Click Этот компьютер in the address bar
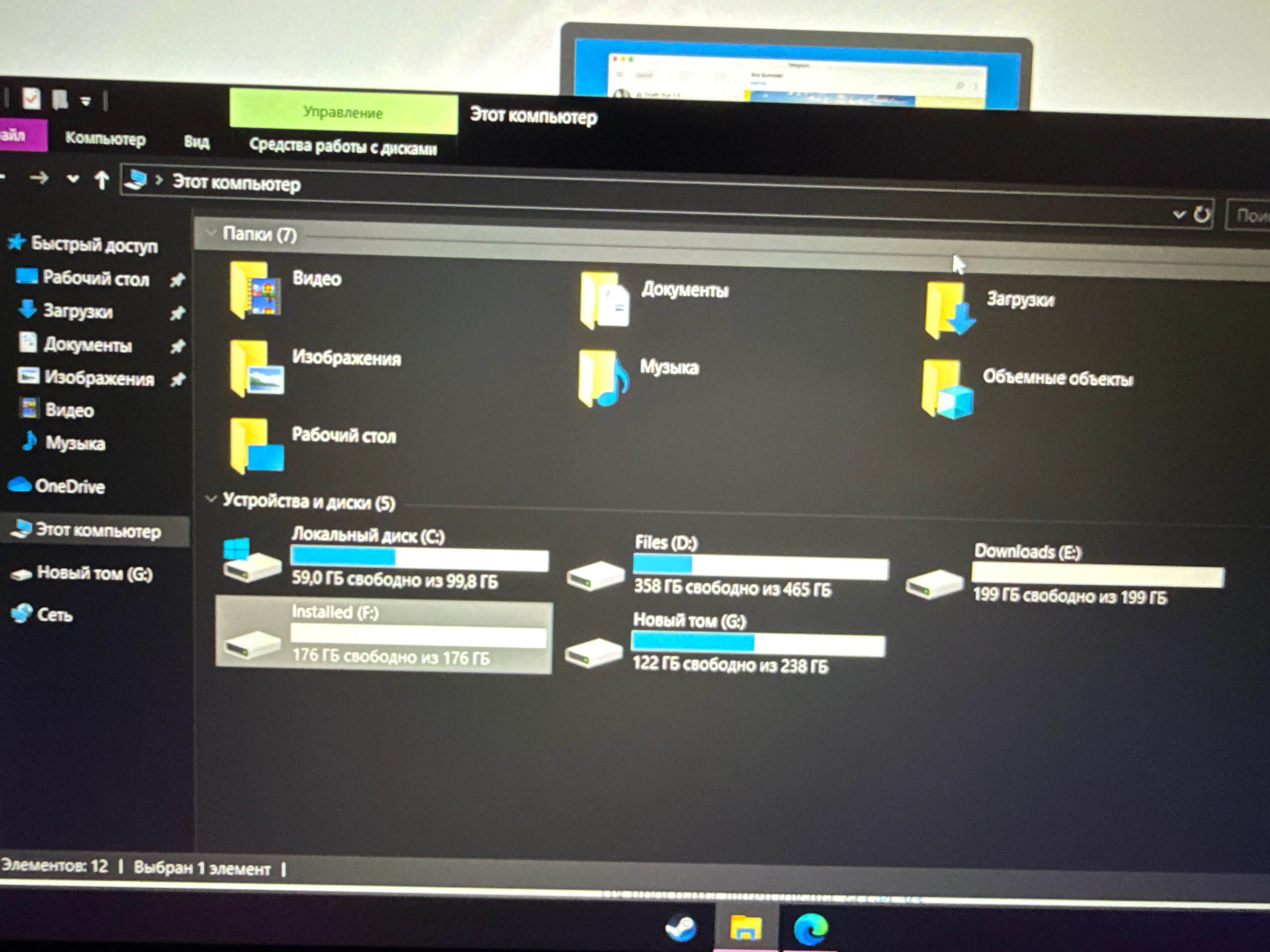 click(x=237, y=183)
